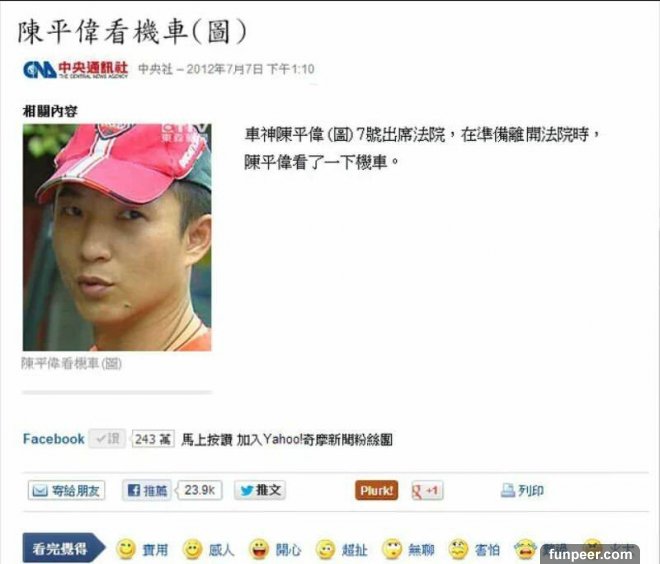
Task: Pick the 無聊 bored reaction face
Action: 392,549
